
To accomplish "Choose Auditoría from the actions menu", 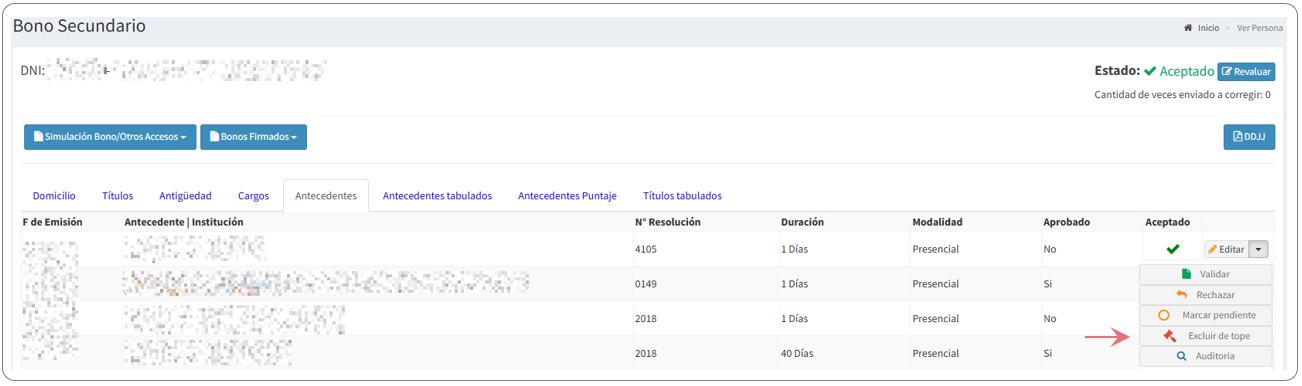I will click(x=1205, y=356).
